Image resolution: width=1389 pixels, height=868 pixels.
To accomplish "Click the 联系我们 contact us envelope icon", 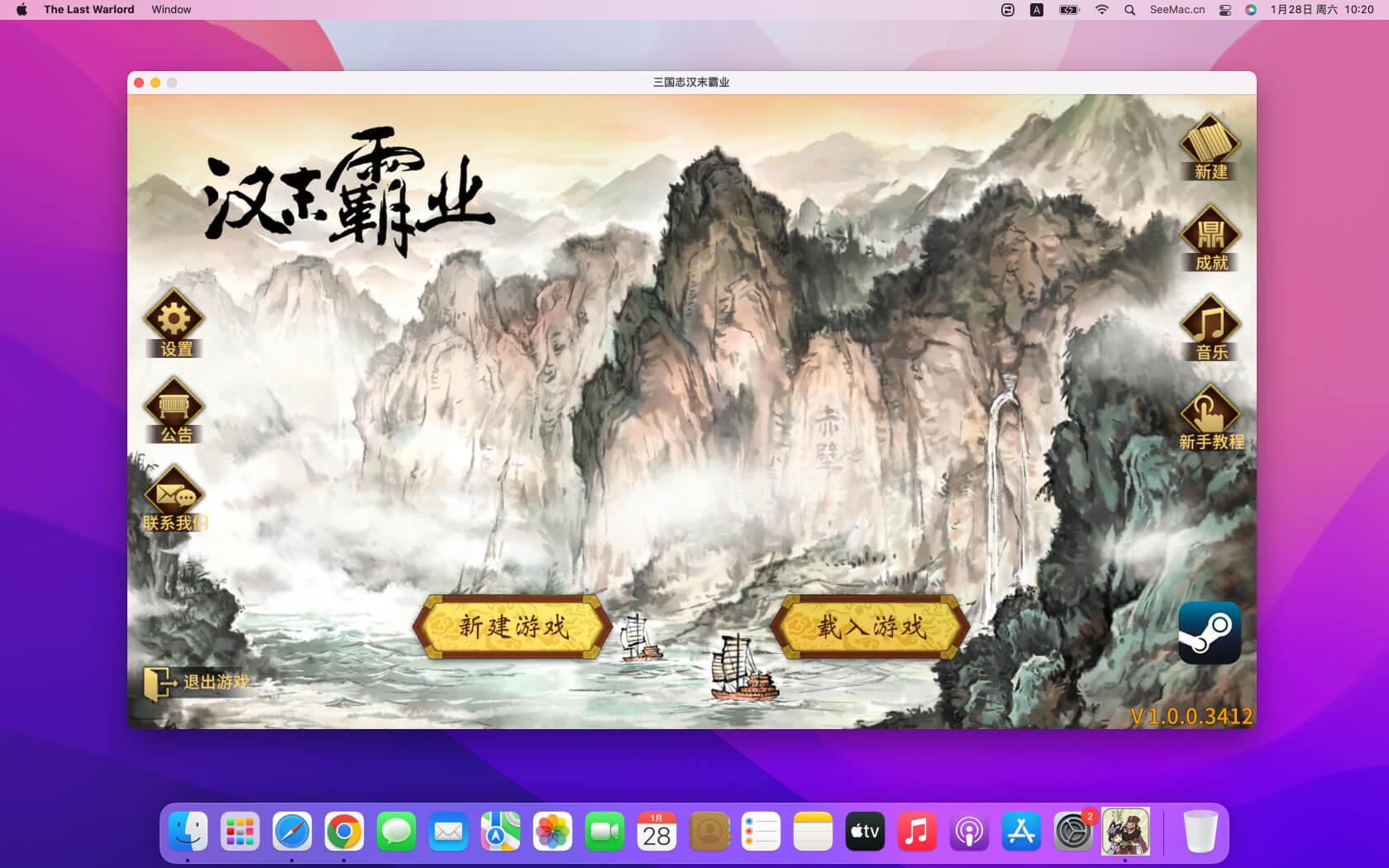I will point(174,498).
